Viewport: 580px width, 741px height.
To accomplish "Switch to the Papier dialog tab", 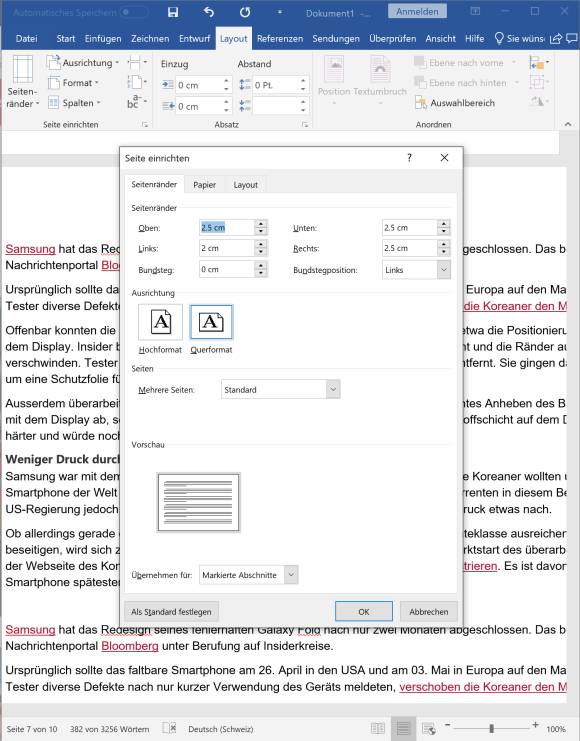I will (x=205, y=185).
